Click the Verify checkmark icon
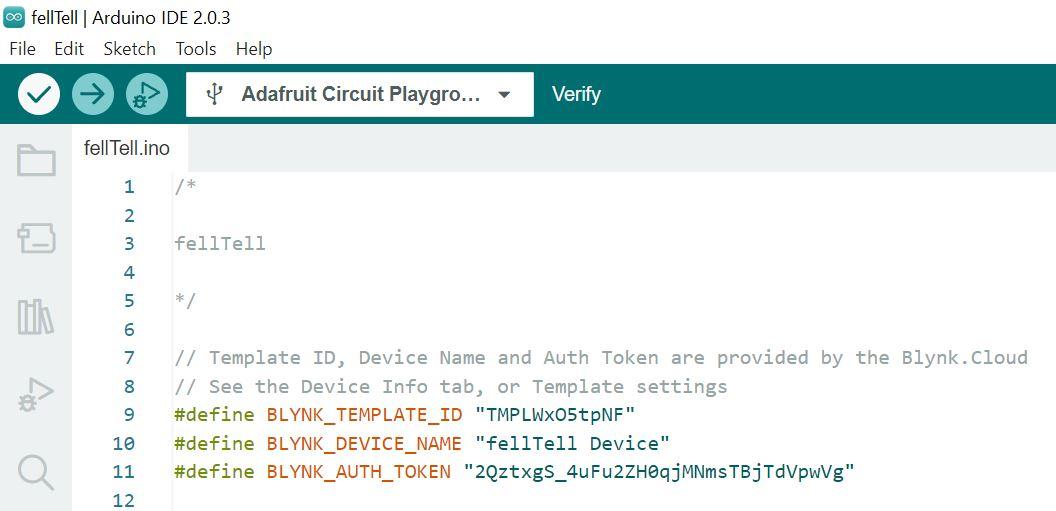The width and height of the screenshot is (1056, 511). click(x=39, y=95)
